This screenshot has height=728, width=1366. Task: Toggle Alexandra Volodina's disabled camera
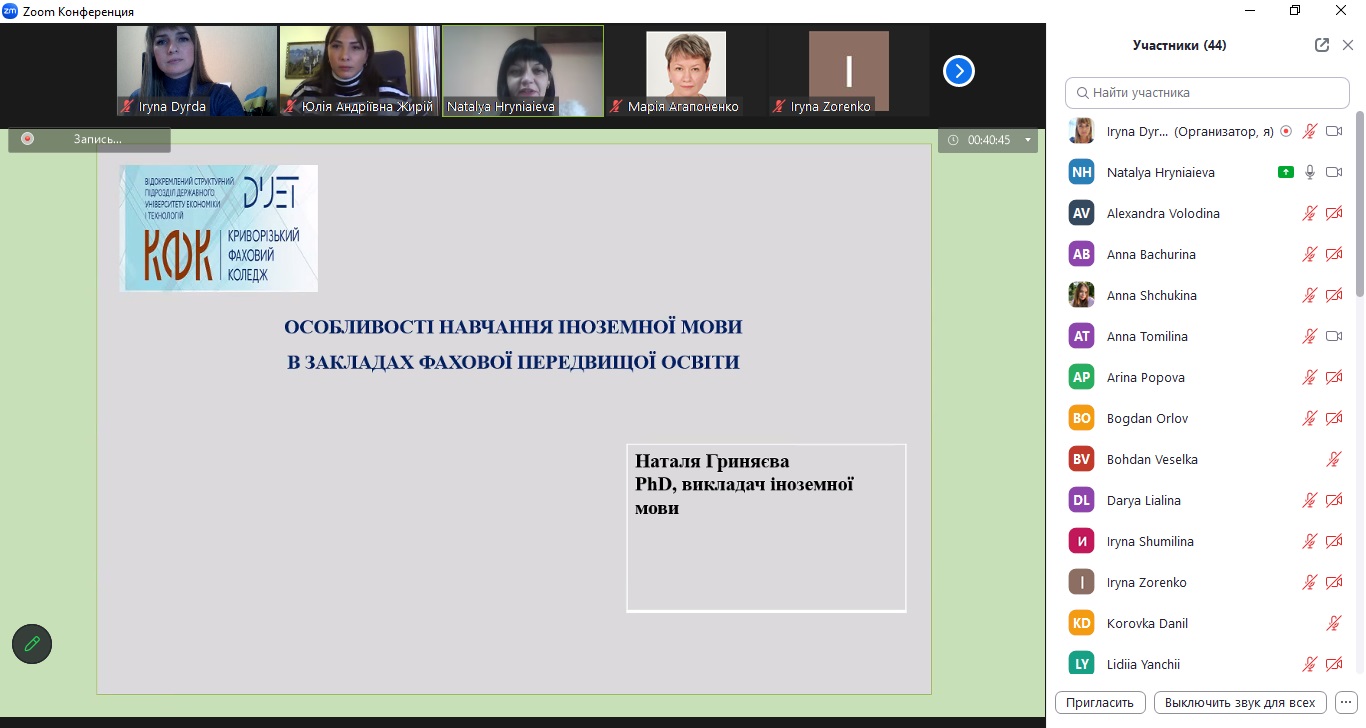point(1333,213)
